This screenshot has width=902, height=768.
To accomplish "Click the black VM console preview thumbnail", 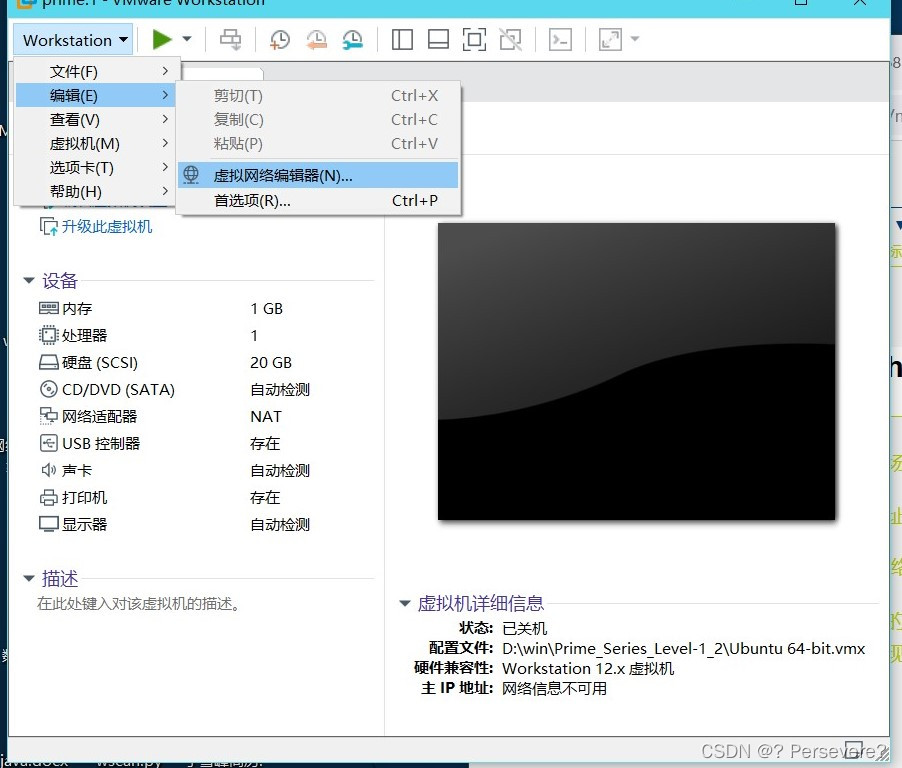I will tap(636, 371).
